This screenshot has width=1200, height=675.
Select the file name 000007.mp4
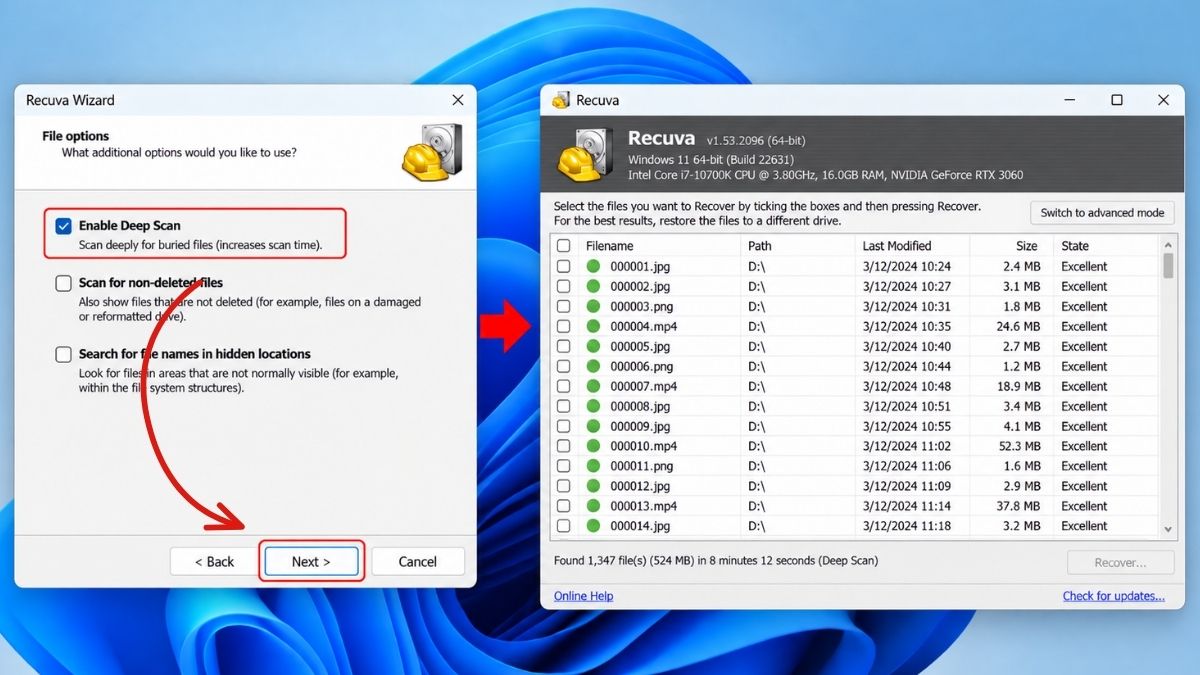(643, 386)
